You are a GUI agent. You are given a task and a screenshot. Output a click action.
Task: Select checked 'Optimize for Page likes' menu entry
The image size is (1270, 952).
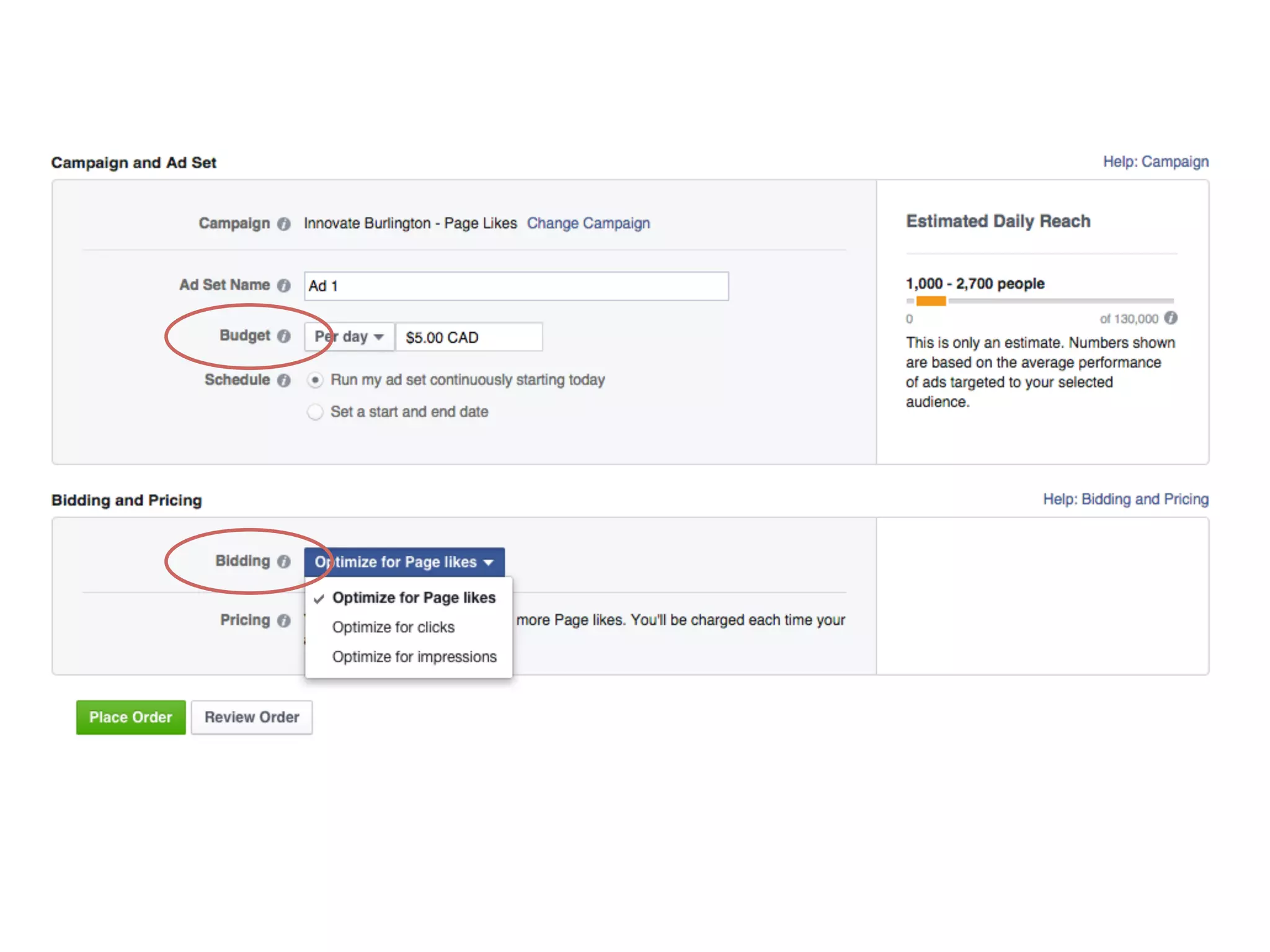coord(414,598)
